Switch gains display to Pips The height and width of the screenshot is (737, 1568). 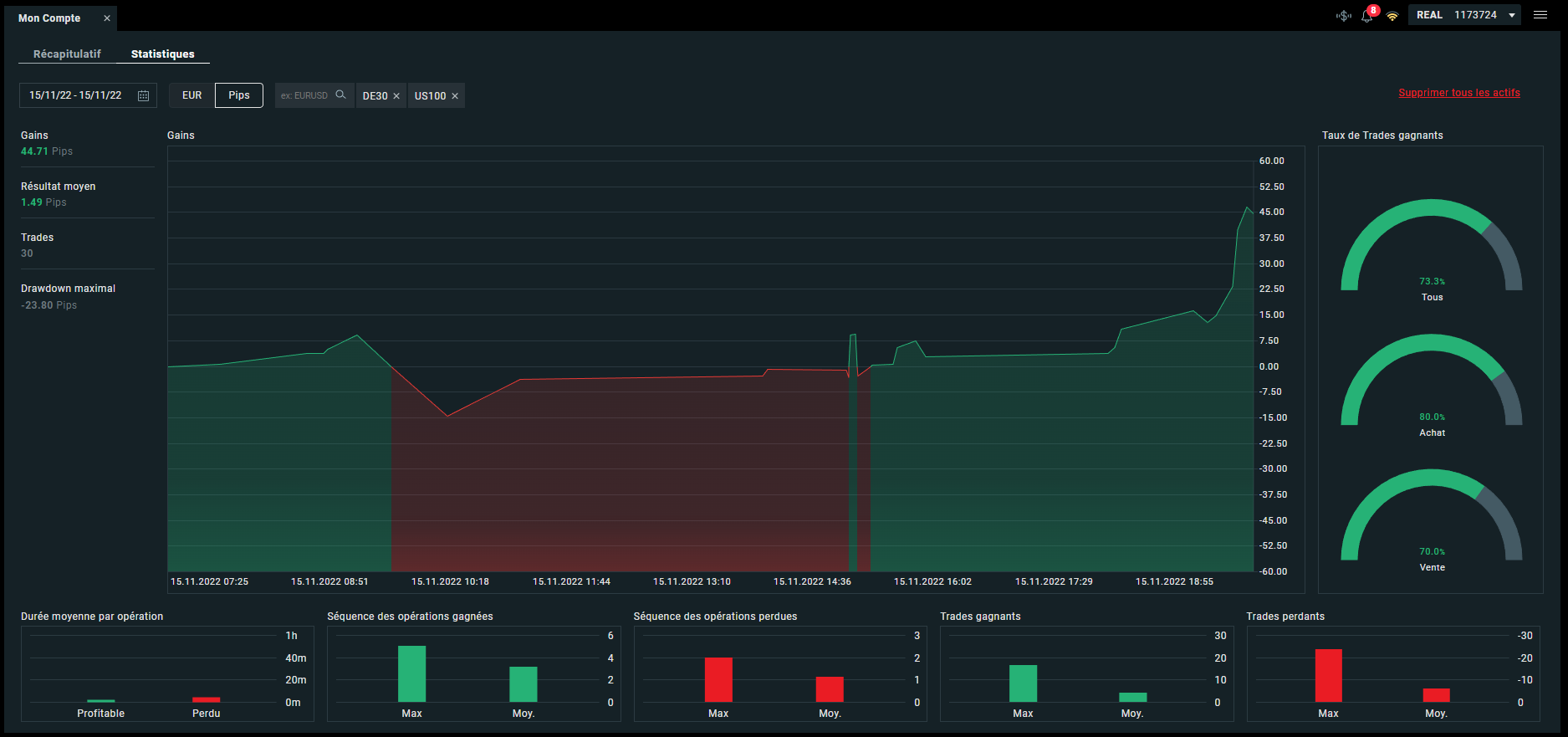click(x=239, y=95)
